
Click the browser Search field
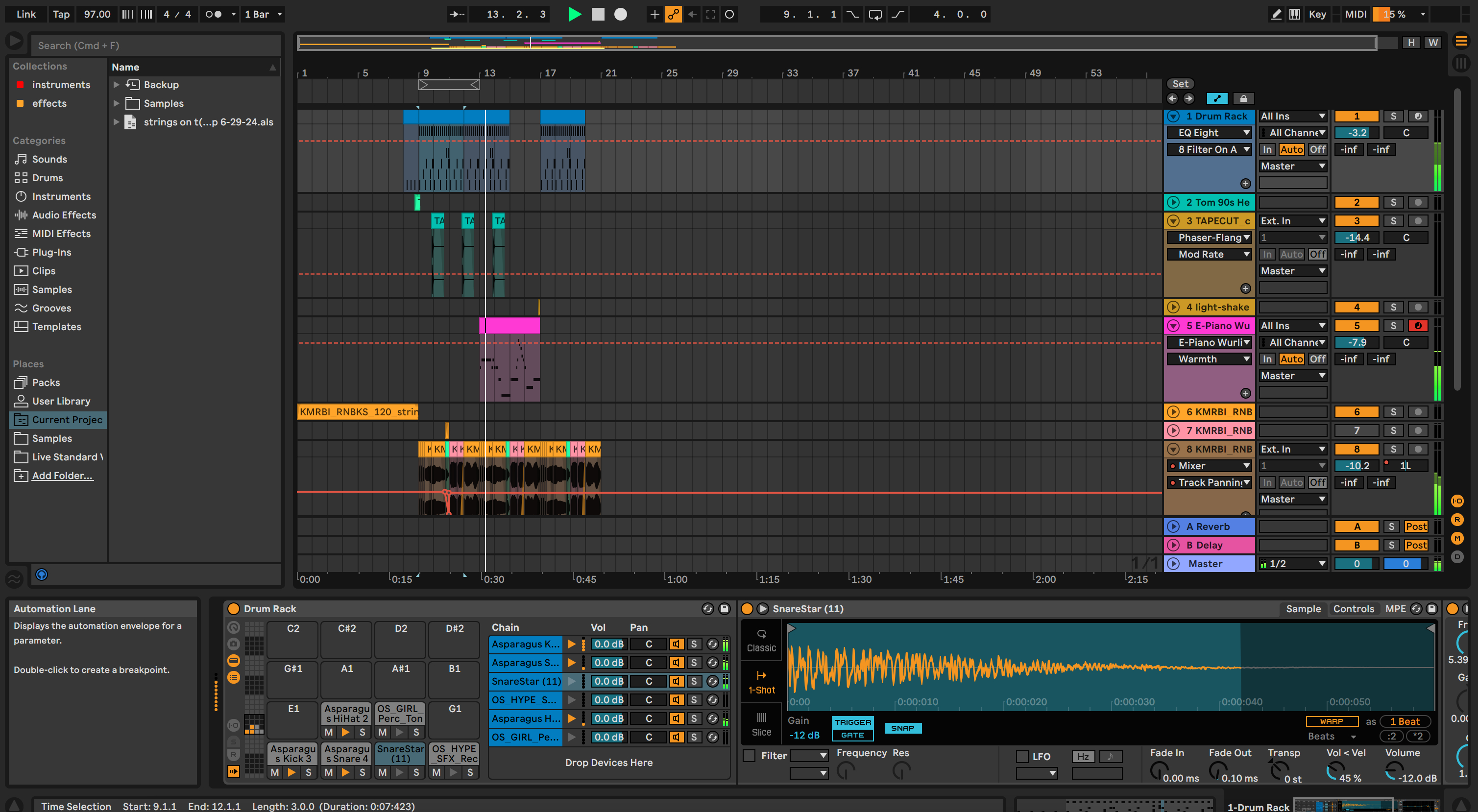coord(155,46)
